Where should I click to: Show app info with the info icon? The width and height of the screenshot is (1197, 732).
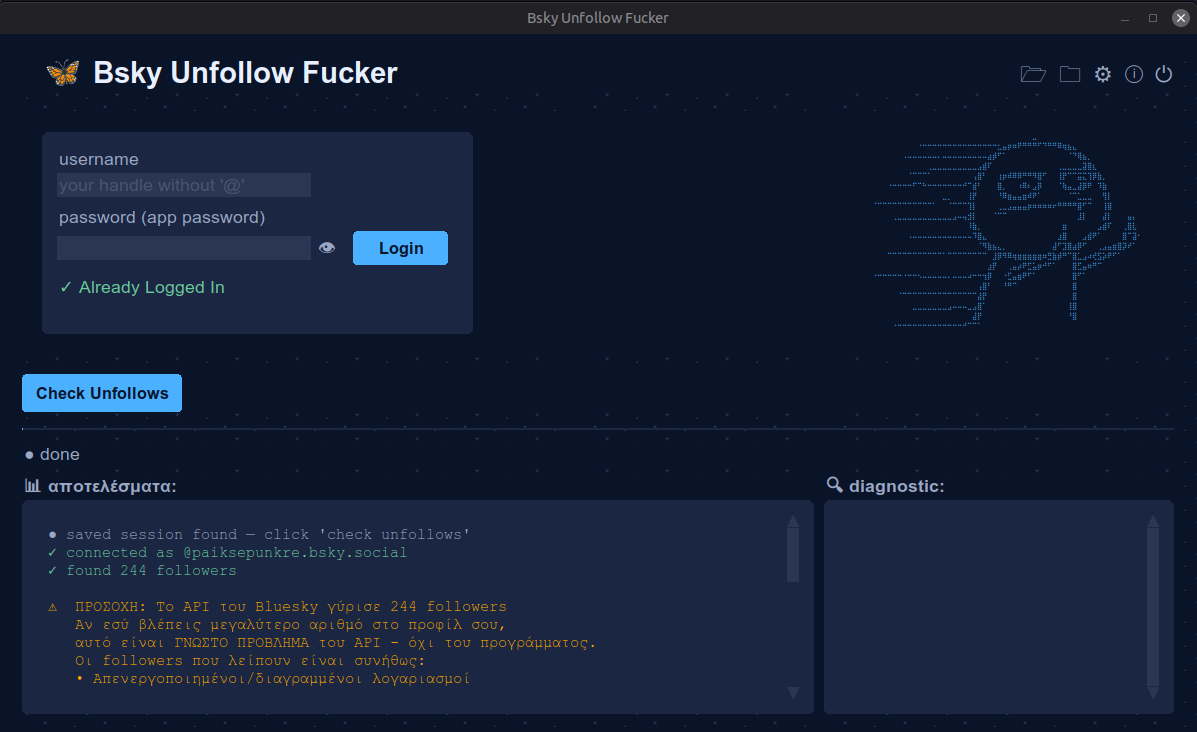(x=1134, y=74)
